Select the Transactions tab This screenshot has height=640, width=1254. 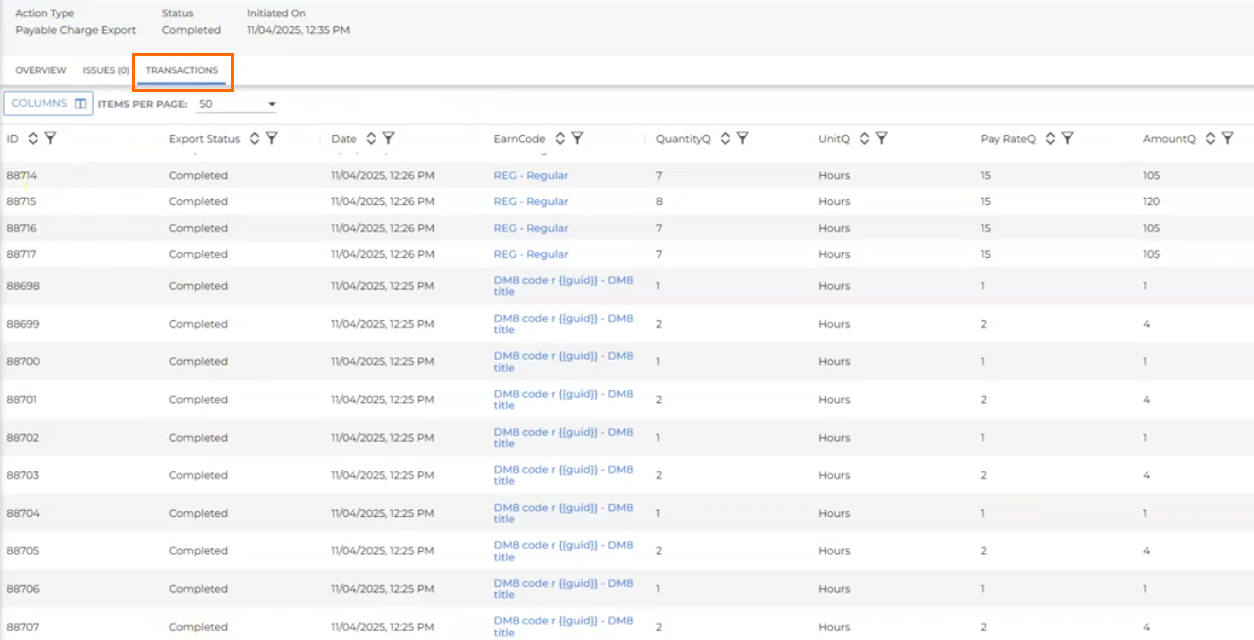[182, 71]
